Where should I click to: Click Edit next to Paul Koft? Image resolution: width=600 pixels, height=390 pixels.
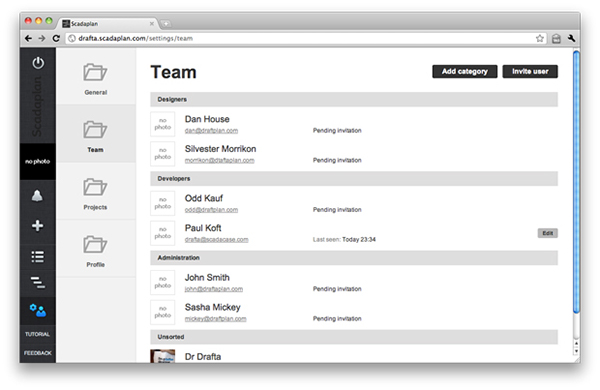click(x=548, y=233)
